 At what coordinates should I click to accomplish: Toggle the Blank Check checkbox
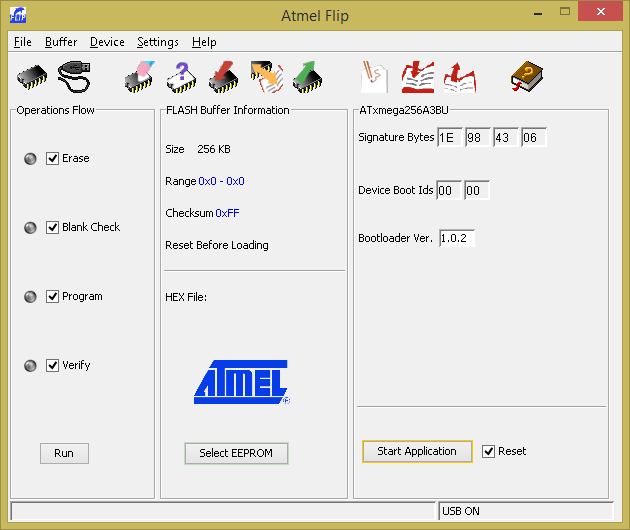point(53,227)
